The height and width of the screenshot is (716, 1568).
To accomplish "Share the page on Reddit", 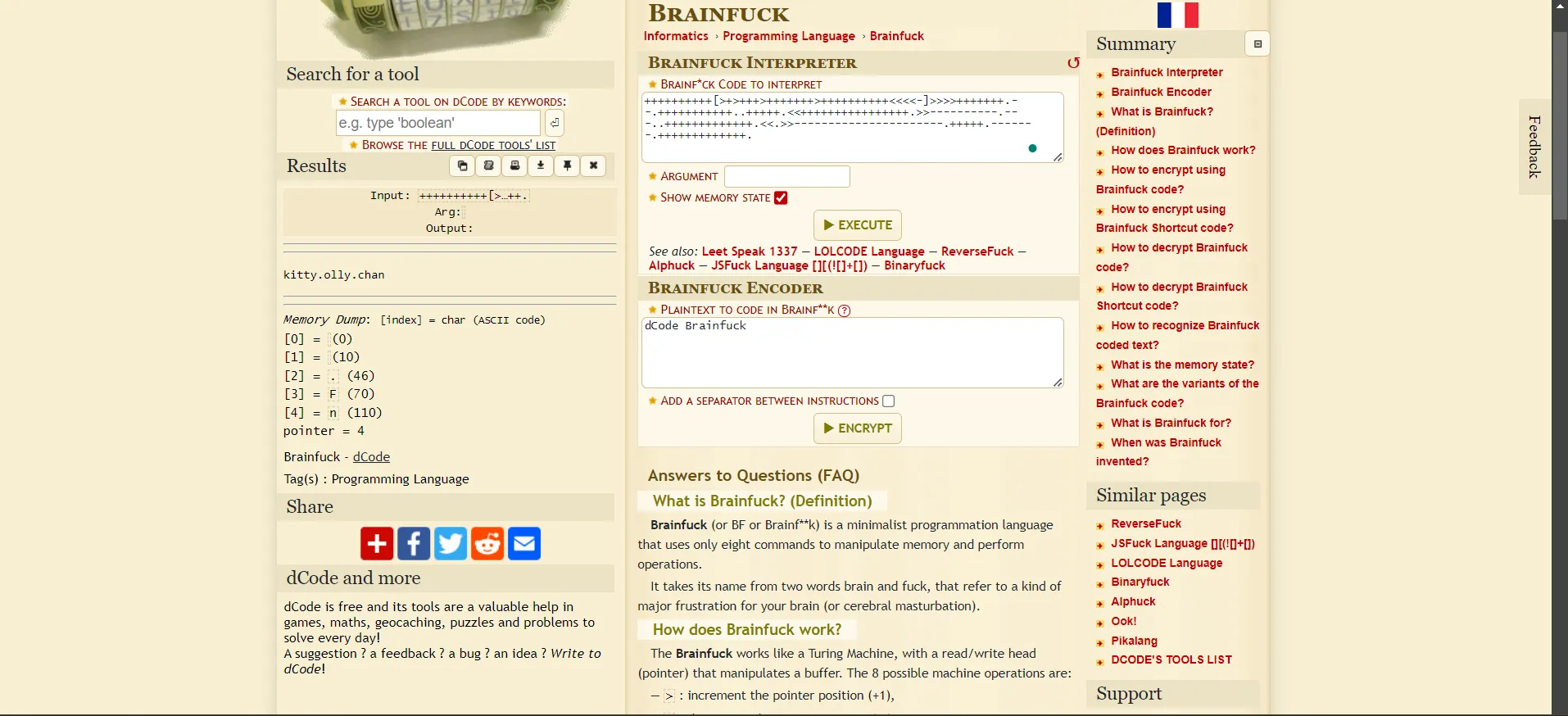I will coord(487,544).
